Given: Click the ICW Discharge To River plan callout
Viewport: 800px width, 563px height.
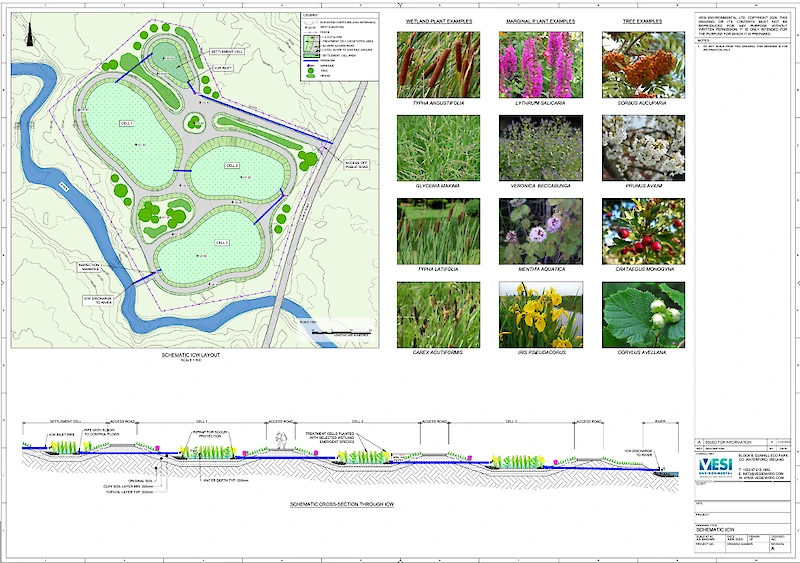Looking at the screenshot, I should pos(98,300).
